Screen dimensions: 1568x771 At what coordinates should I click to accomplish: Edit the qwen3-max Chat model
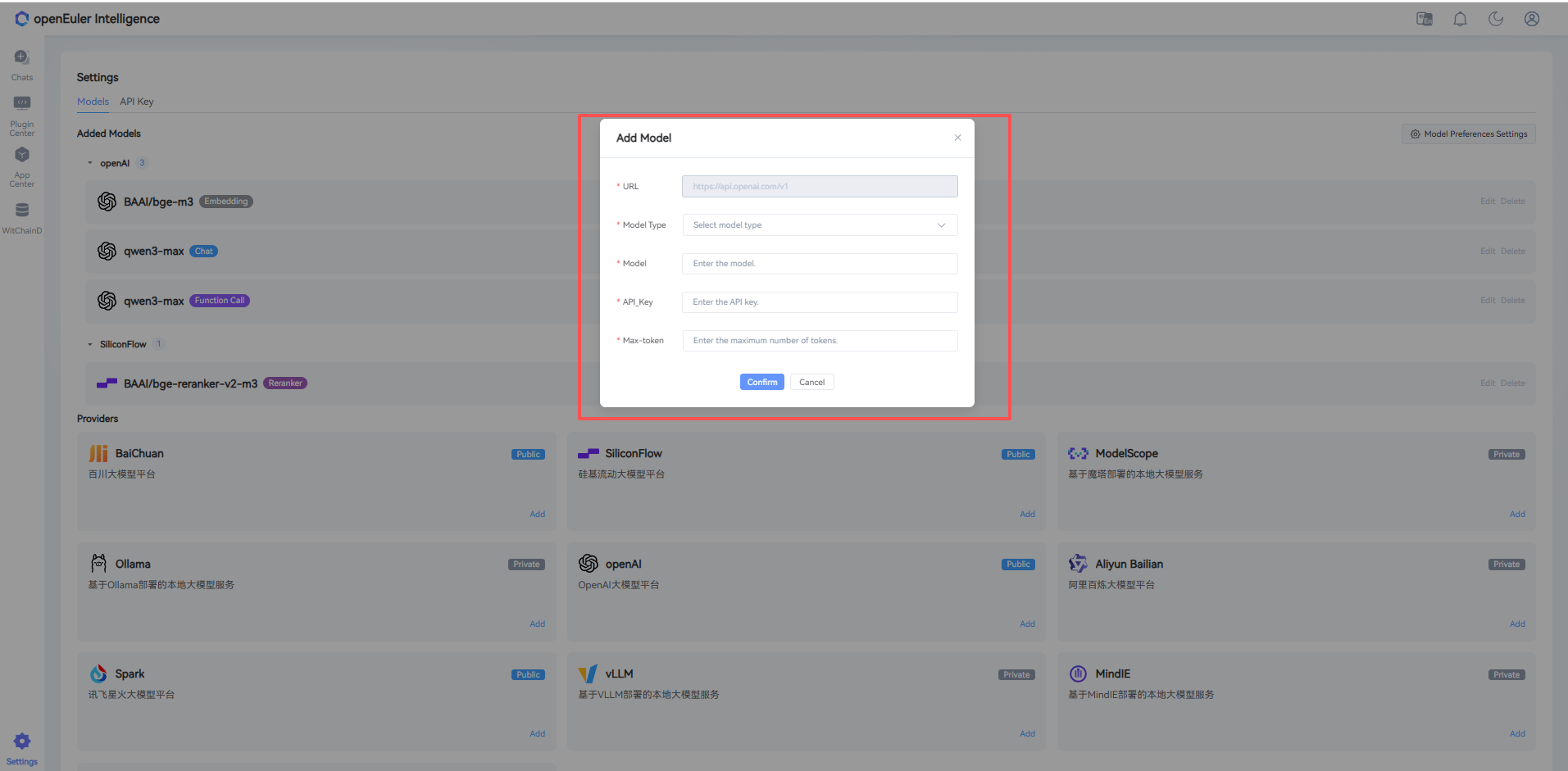[1488, 252]
